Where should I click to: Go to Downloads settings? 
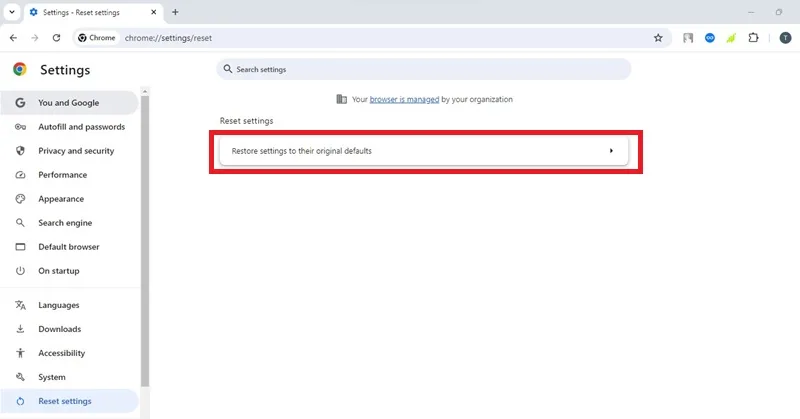[x=69, y=329]
